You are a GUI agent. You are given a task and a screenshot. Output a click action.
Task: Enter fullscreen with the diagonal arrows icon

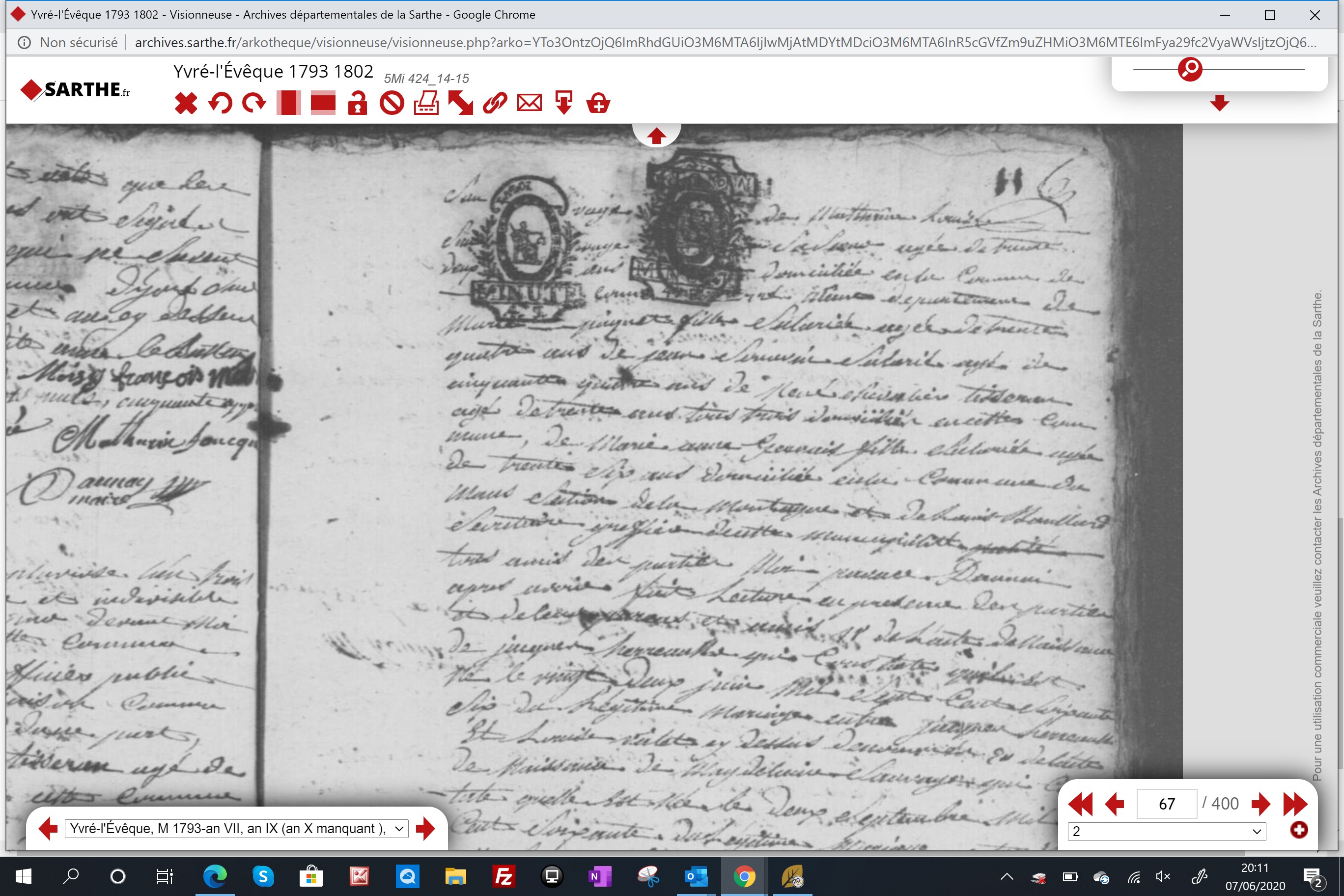pos(461,104)
